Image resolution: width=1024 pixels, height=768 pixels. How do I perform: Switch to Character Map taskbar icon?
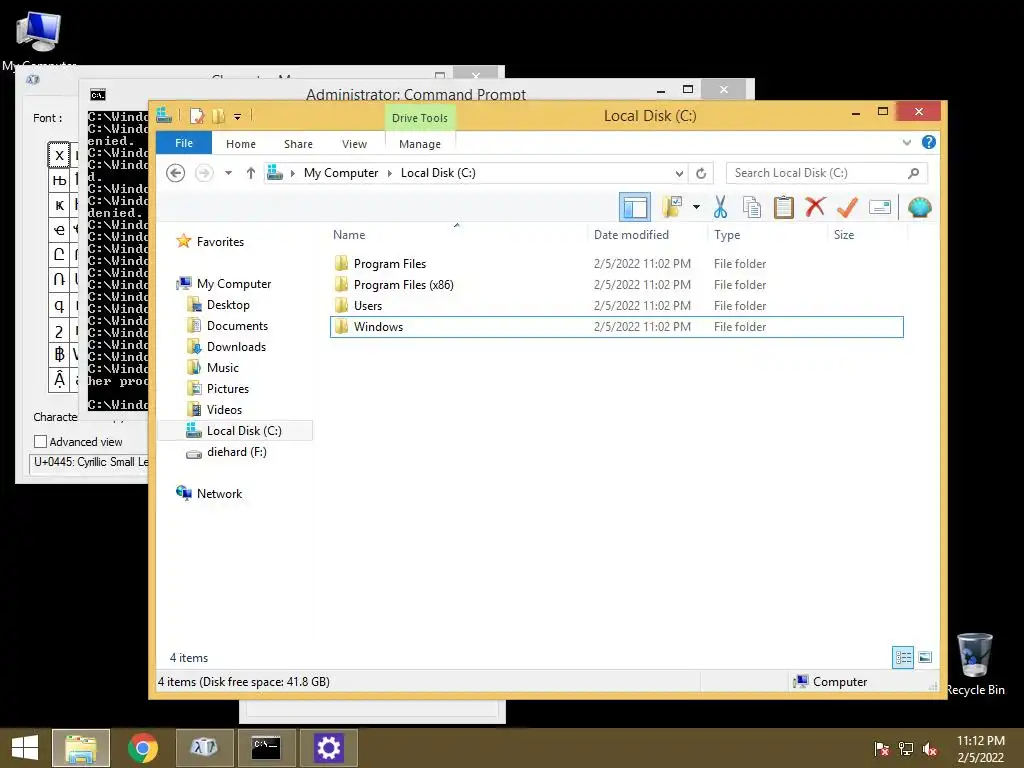(x=205, y=748)
